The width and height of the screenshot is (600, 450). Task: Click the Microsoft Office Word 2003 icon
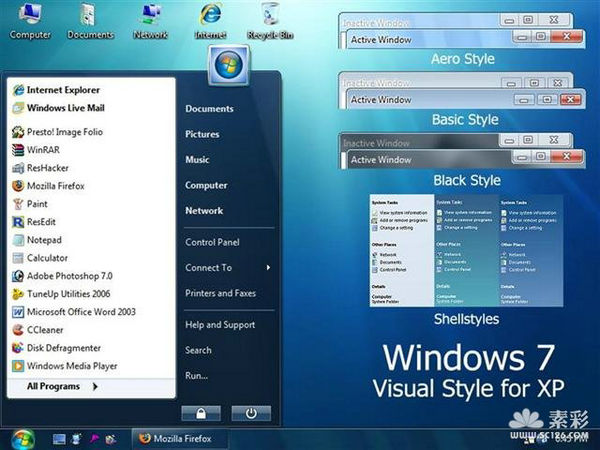coord(18,312)
